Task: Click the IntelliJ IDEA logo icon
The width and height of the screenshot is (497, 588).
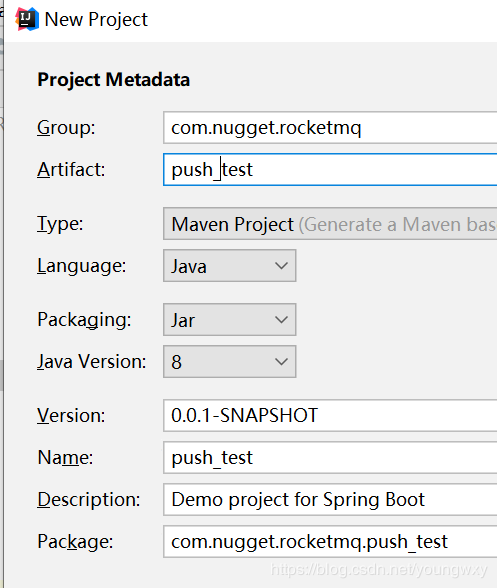Action: (x=27, y=19)
